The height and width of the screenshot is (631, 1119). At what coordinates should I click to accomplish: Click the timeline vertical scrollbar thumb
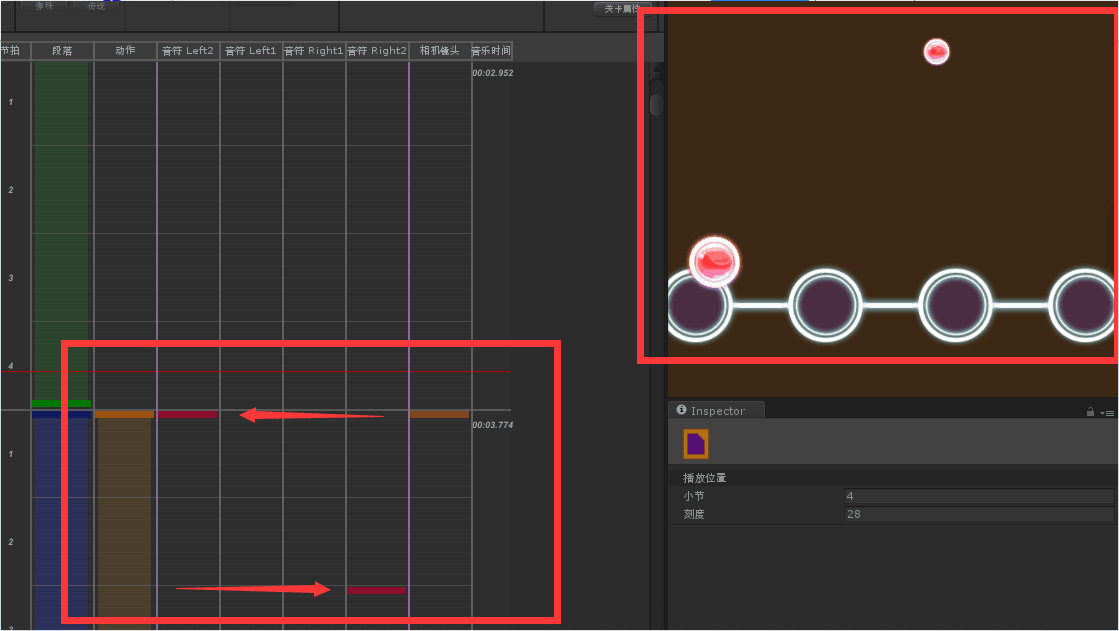click(657, 104)
